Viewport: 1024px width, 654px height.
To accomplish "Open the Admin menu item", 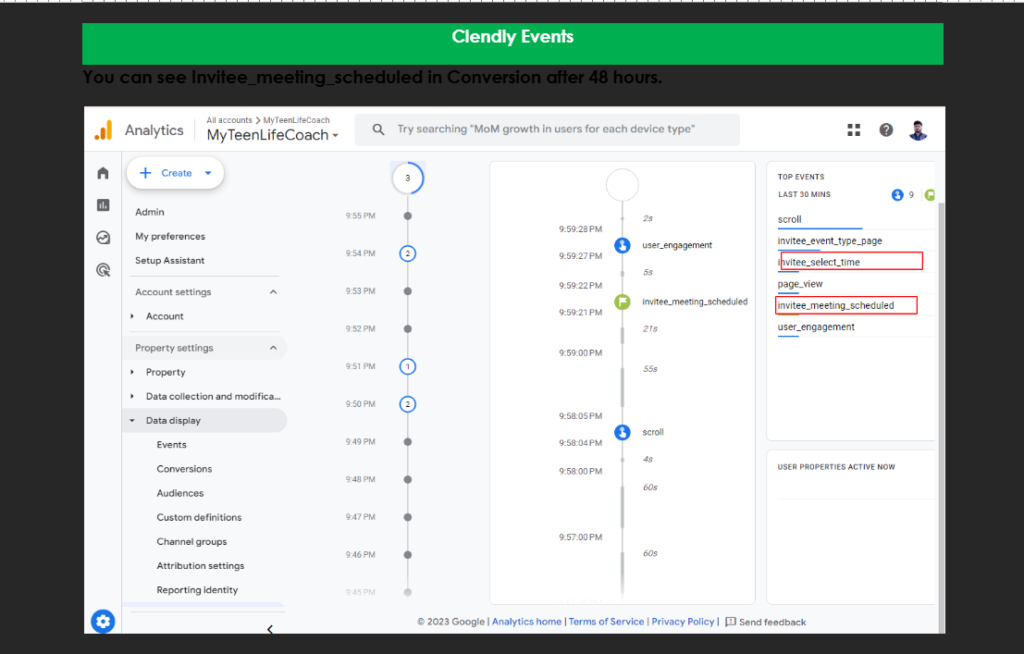I will pos(150,212).
